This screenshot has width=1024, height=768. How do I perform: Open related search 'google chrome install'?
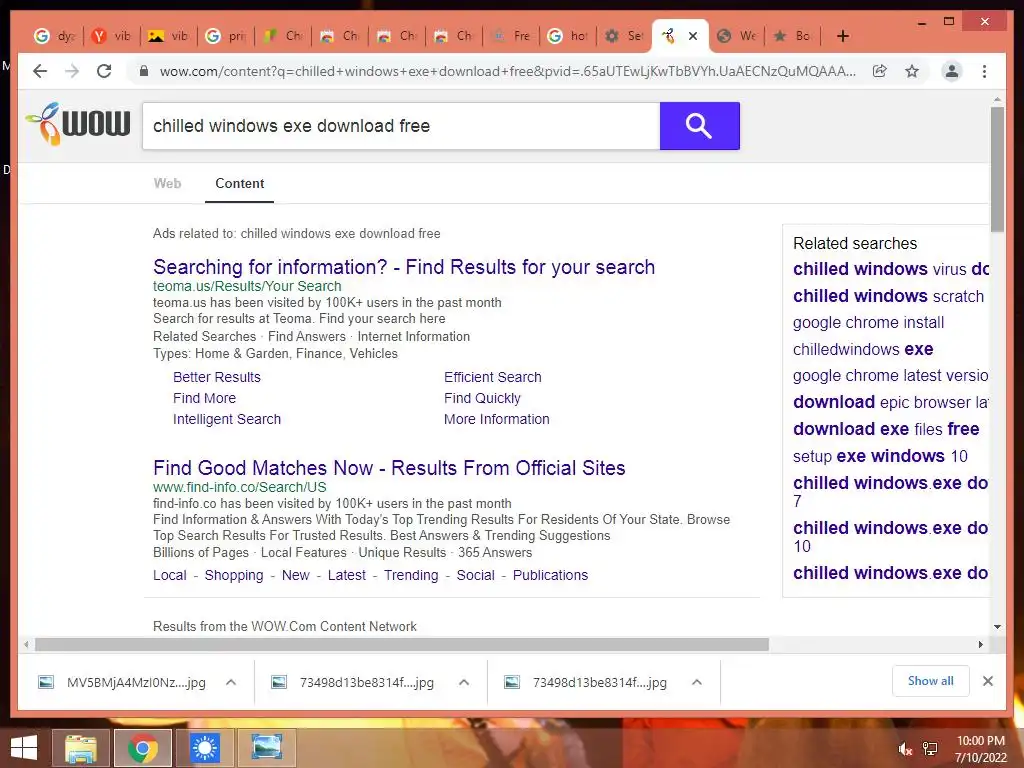tap(868, 323)
